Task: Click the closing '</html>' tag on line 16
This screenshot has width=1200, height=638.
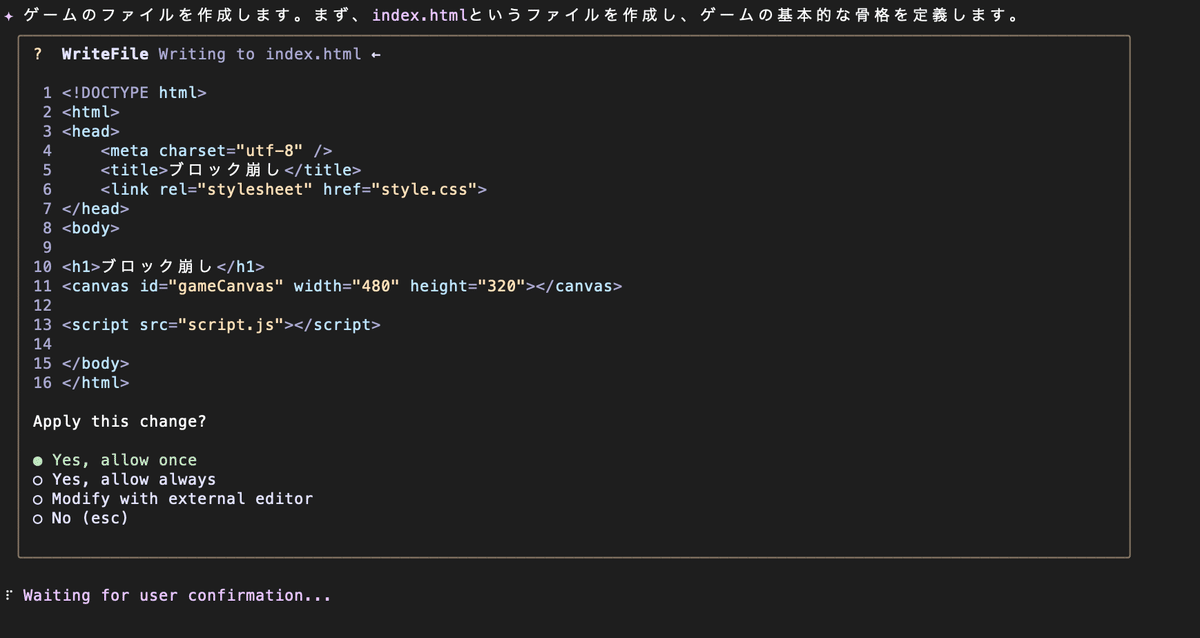Action: click(x=96, y=383)
